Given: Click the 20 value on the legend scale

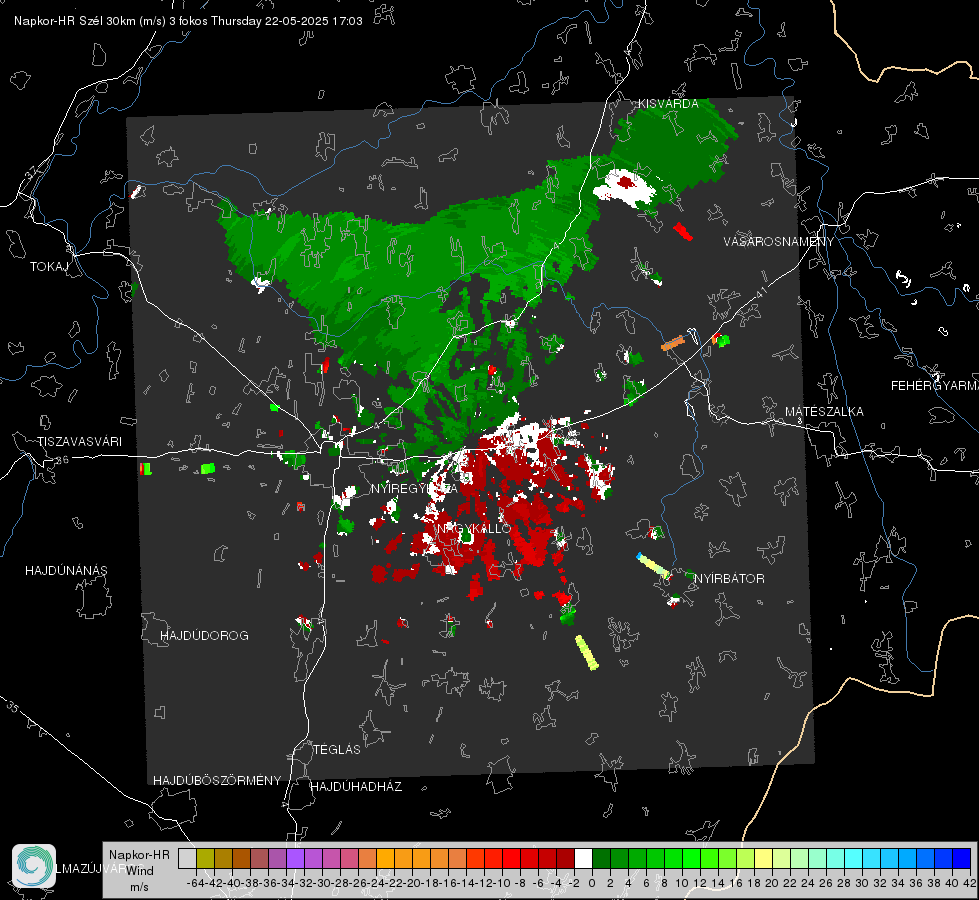Looking at the screenshot, I should pos(772,883).
